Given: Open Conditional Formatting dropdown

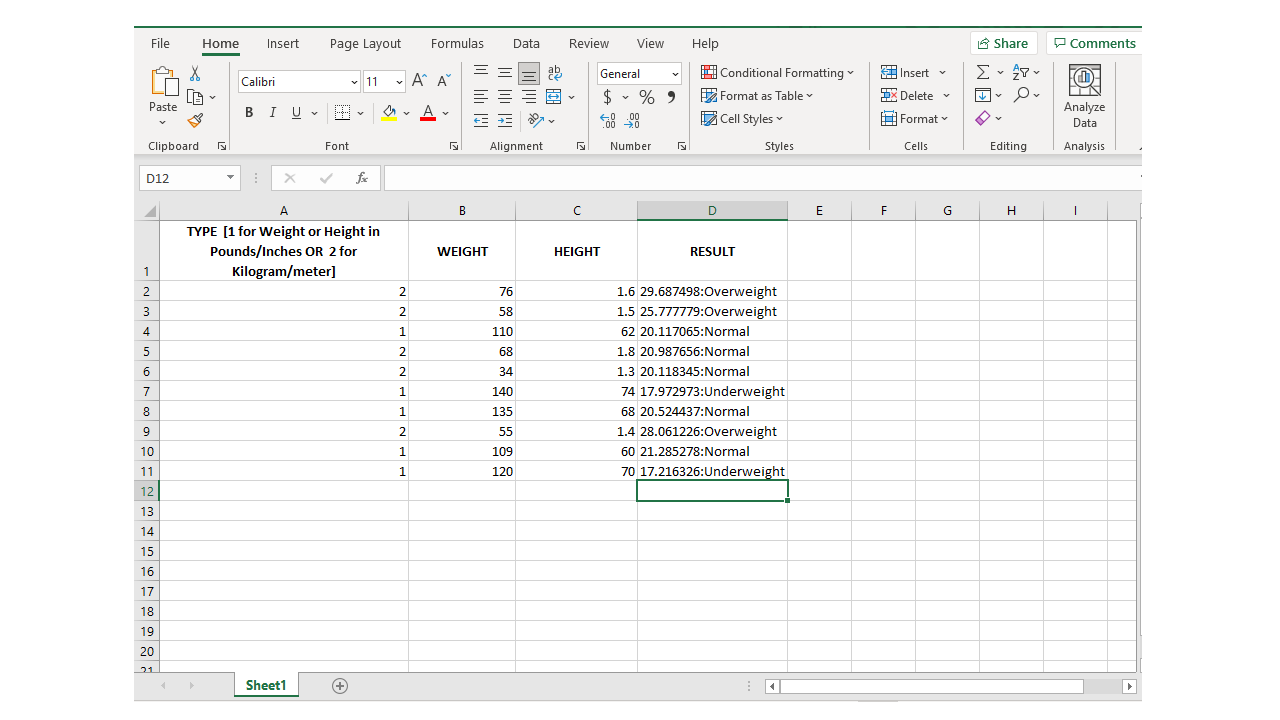Looking at the screenshot, I should (777, 72).
